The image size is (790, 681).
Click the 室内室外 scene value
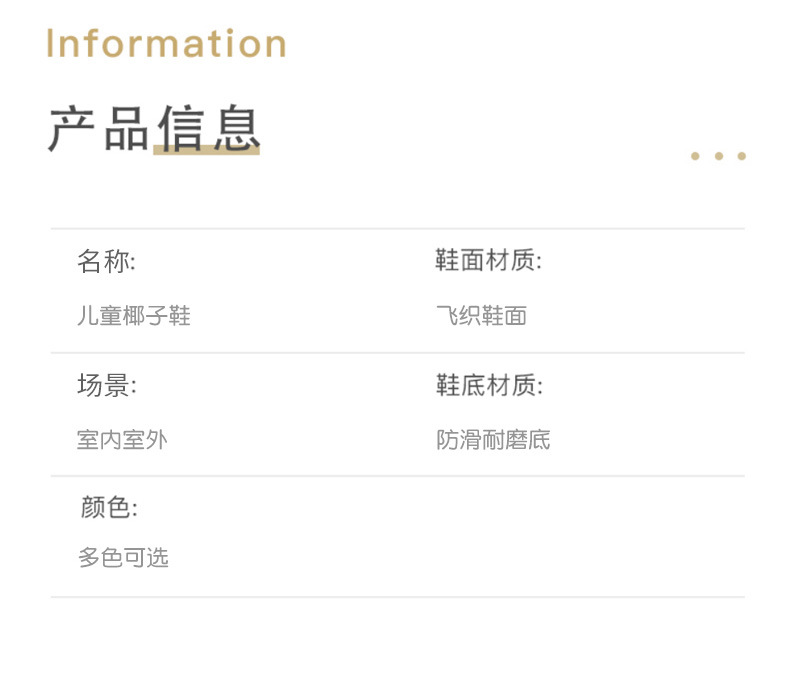pos(122,439)
